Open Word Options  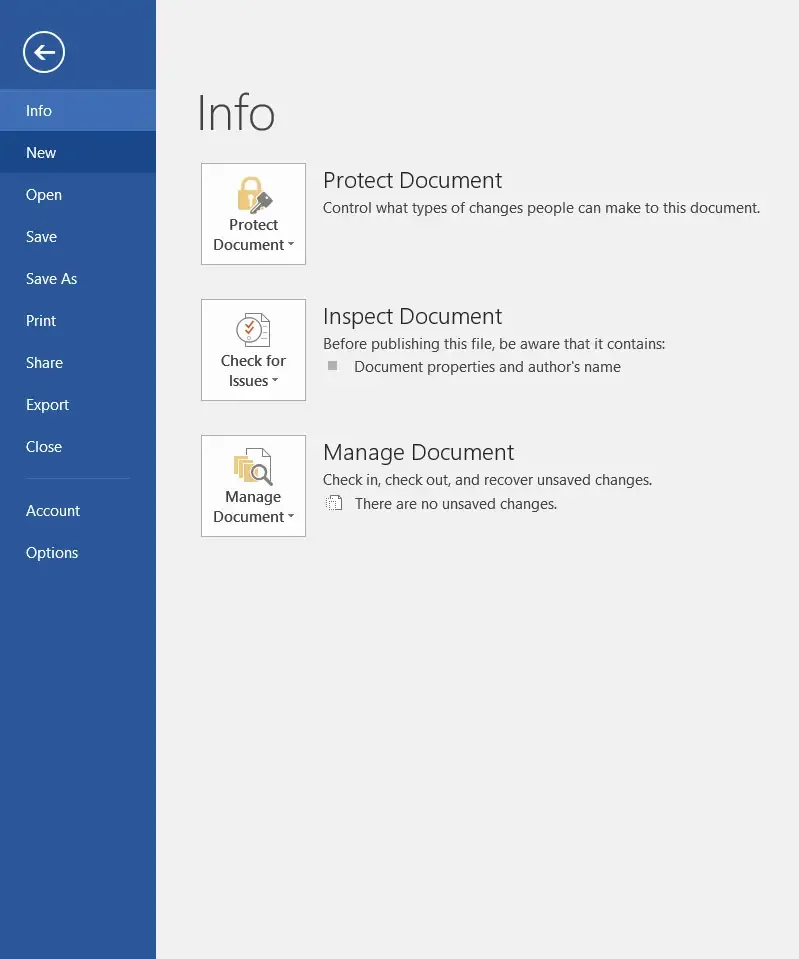click(78, 553)
